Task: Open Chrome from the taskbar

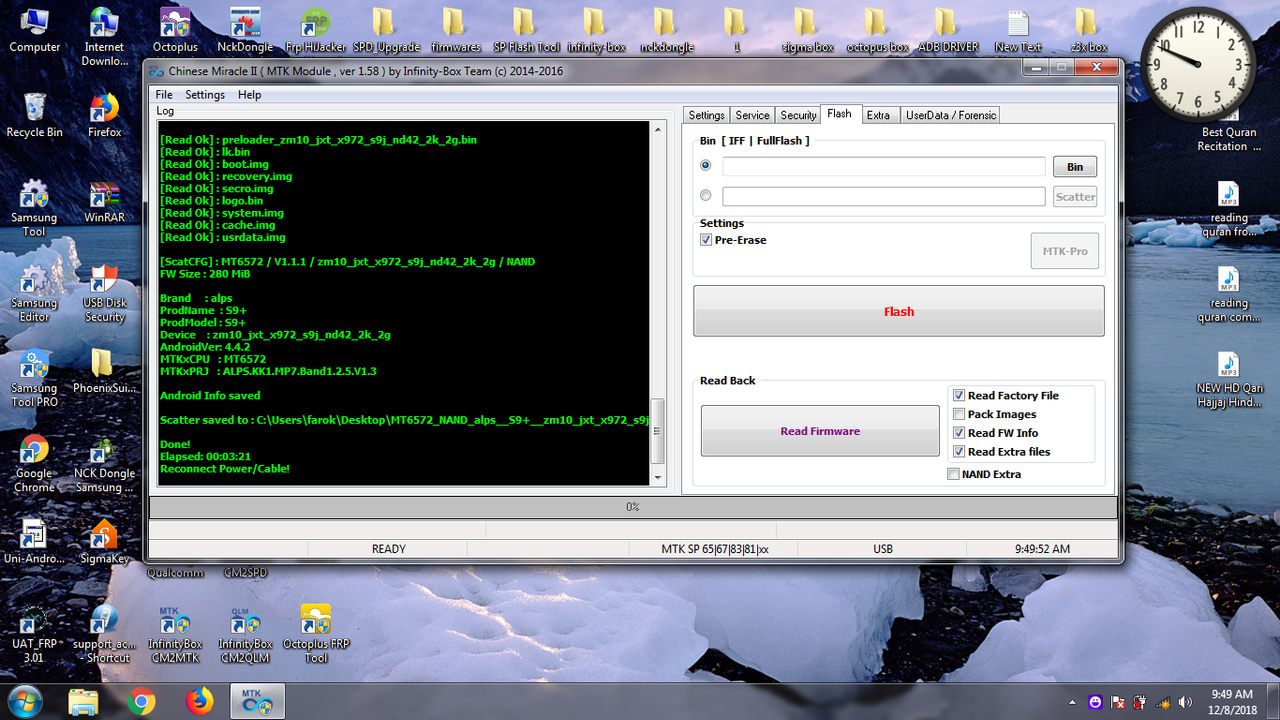Action: click(142, 701)
